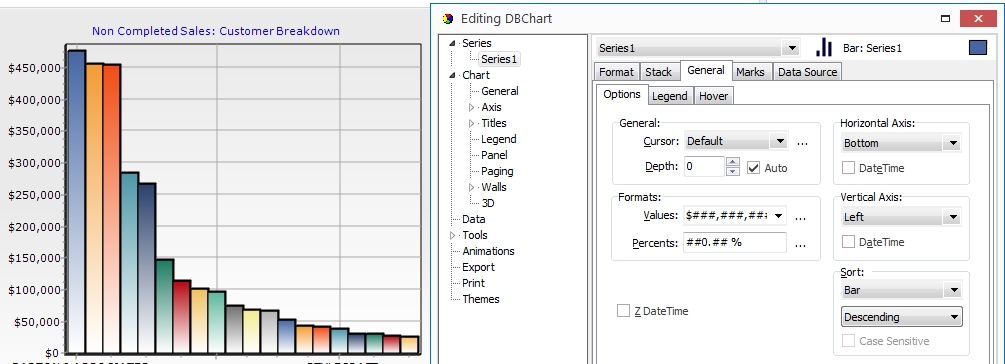Open the Series1 color swatch
Screen dimensions: 1005x364
click(x=977, y=47)
